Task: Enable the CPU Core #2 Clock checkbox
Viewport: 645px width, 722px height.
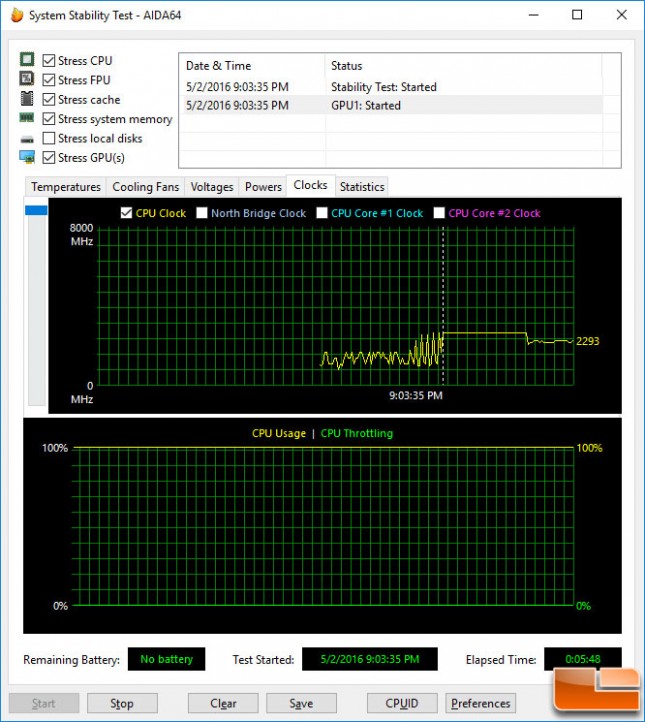Action: pos(439,213)
